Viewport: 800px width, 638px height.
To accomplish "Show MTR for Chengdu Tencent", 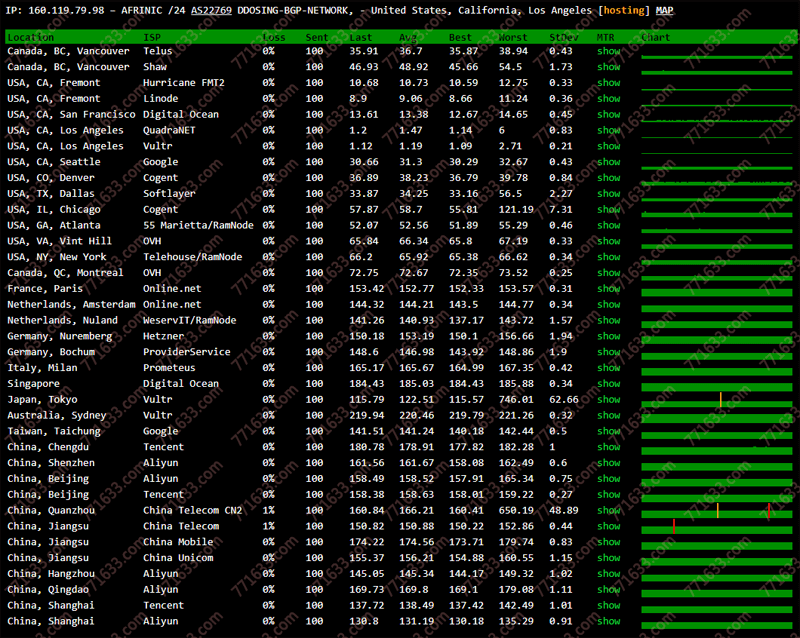I will tap(609, 447).
